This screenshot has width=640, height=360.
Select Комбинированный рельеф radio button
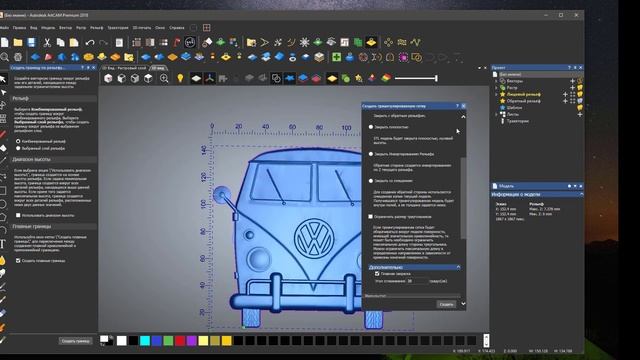click(18, 141)
